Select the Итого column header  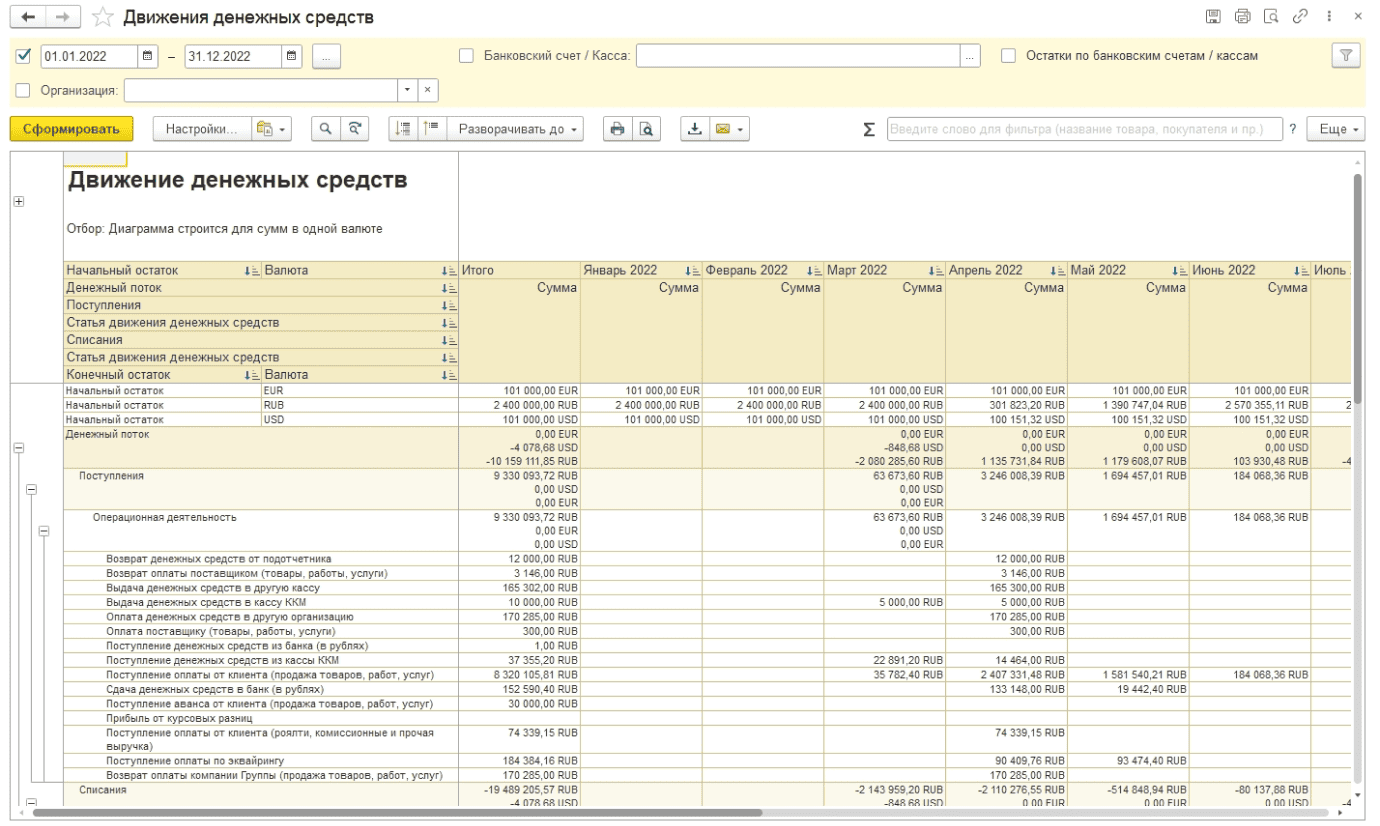point(520,270)
